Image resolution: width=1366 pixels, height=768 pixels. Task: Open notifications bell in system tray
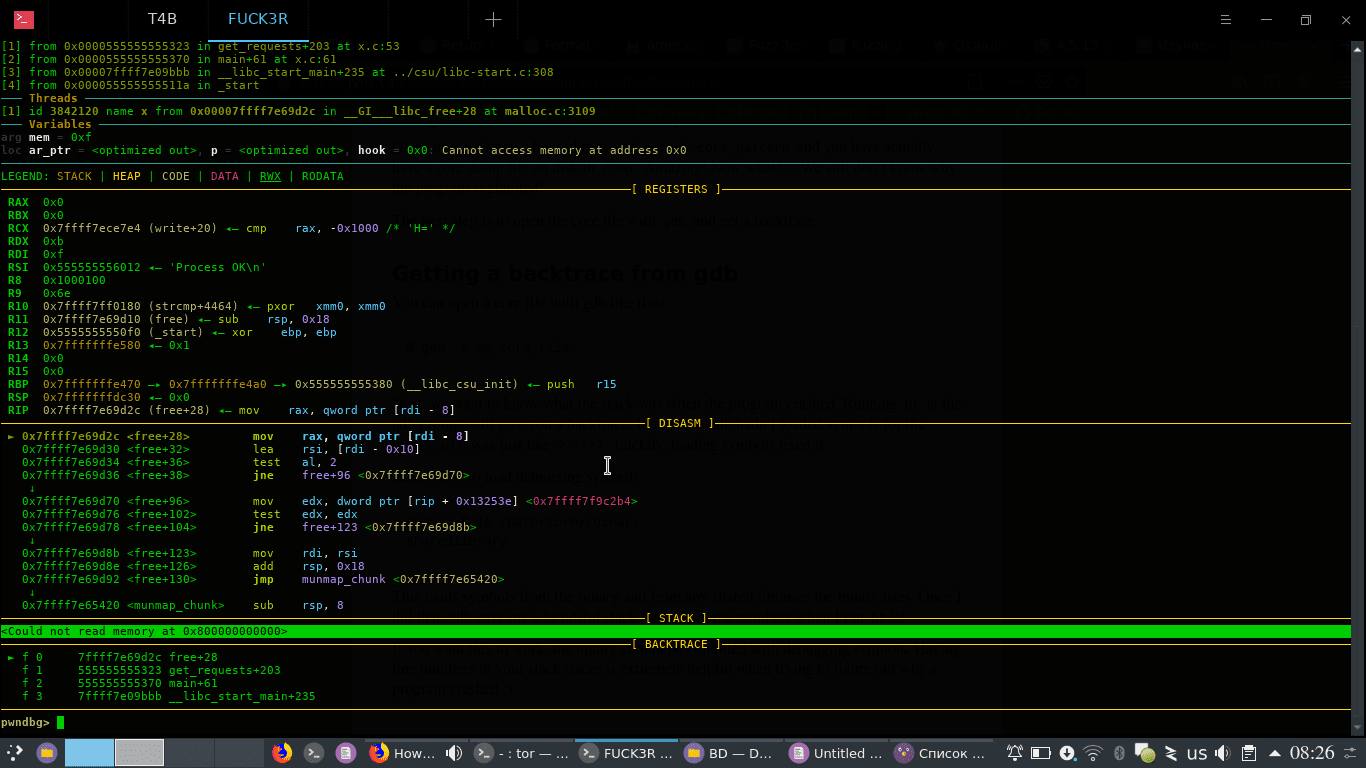point(1015,753)
